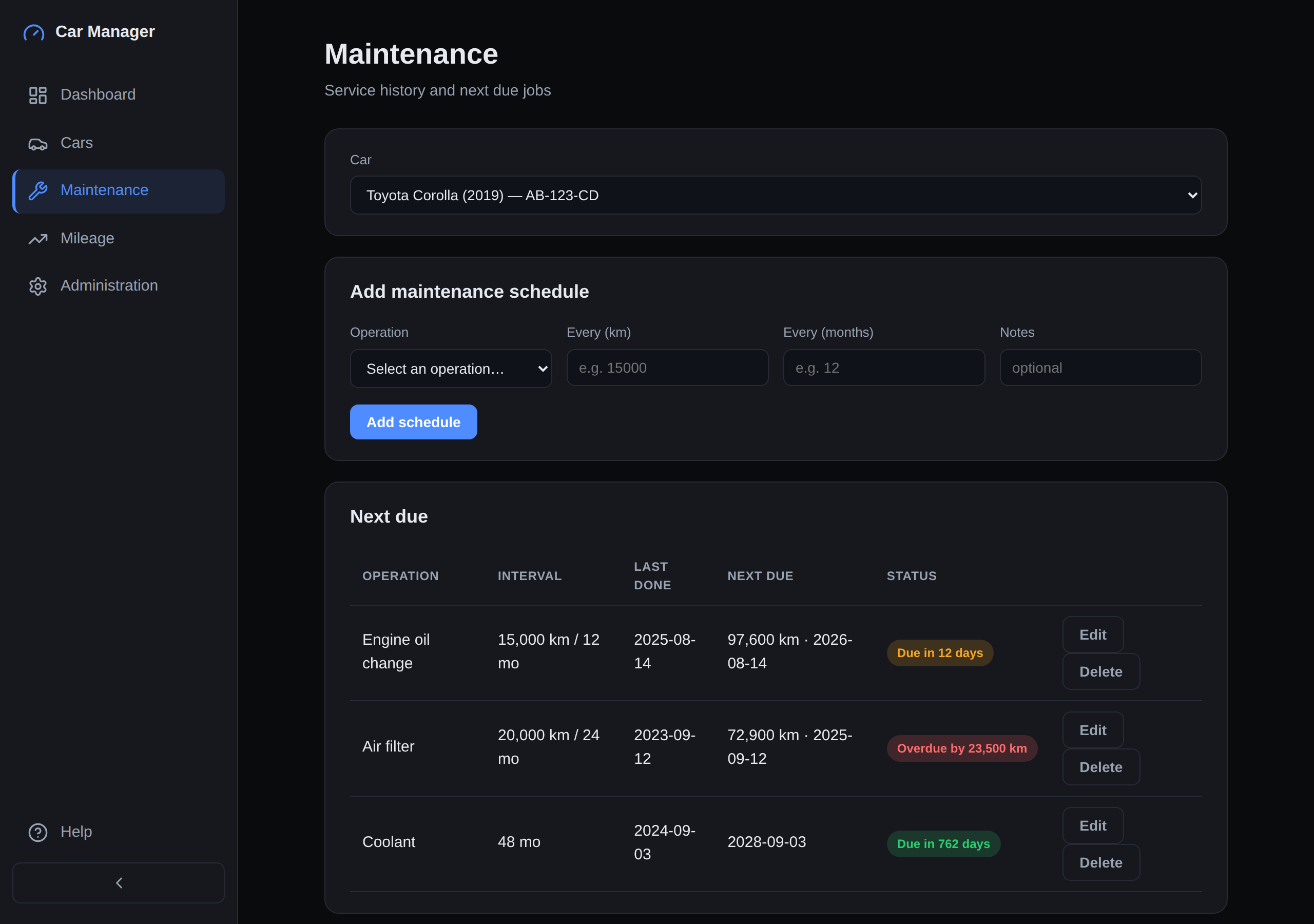Delete the Engine oil change schedule

point(1100,671)
